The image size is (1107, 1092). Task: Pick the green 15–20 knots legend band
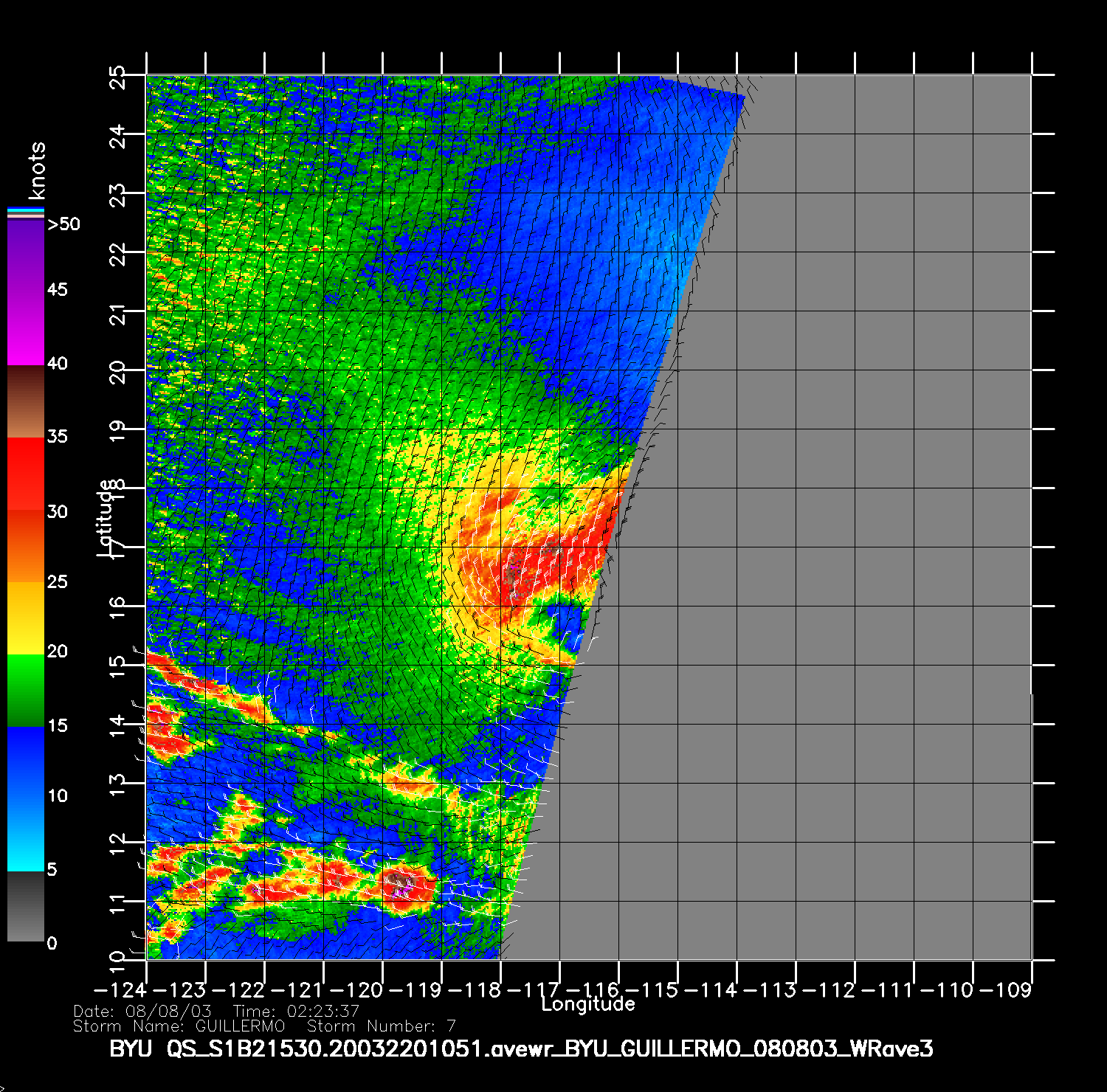26,691
